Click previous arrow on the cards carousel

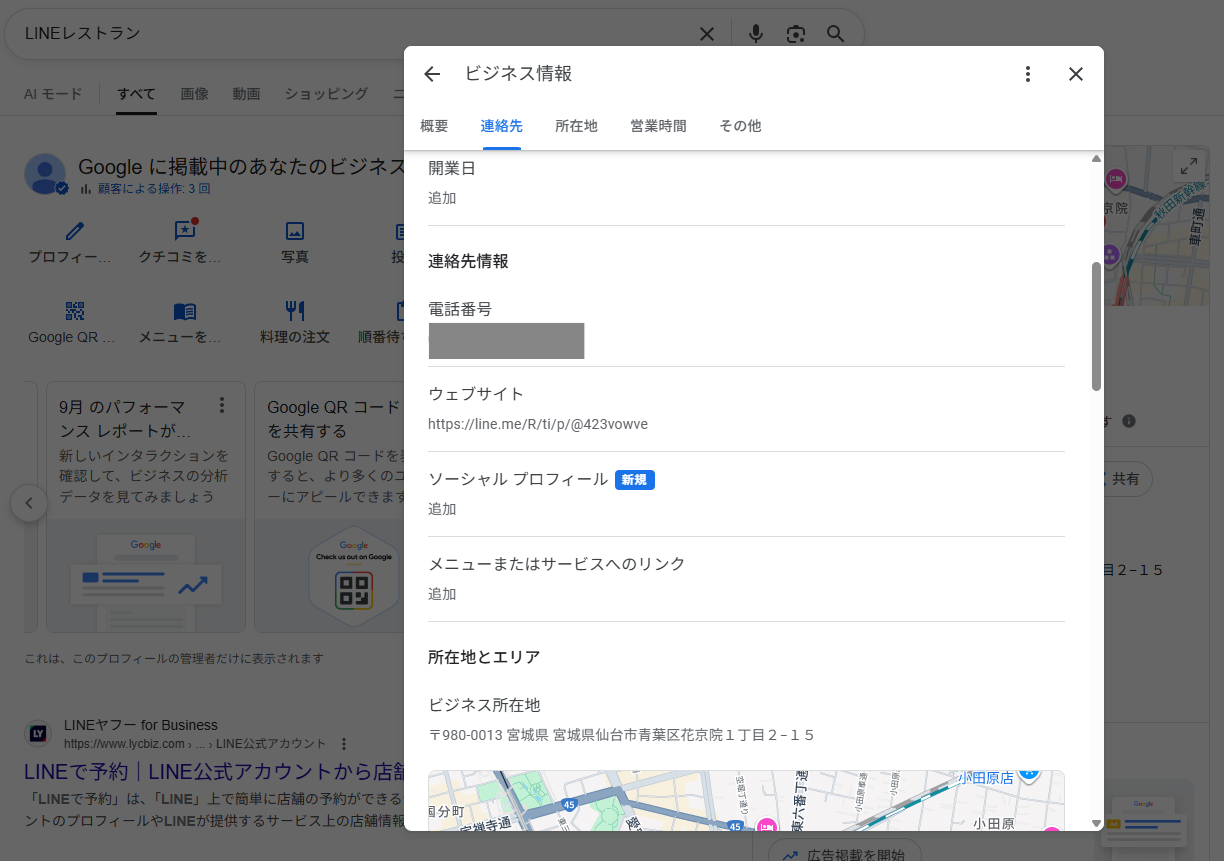click(29, 503)
